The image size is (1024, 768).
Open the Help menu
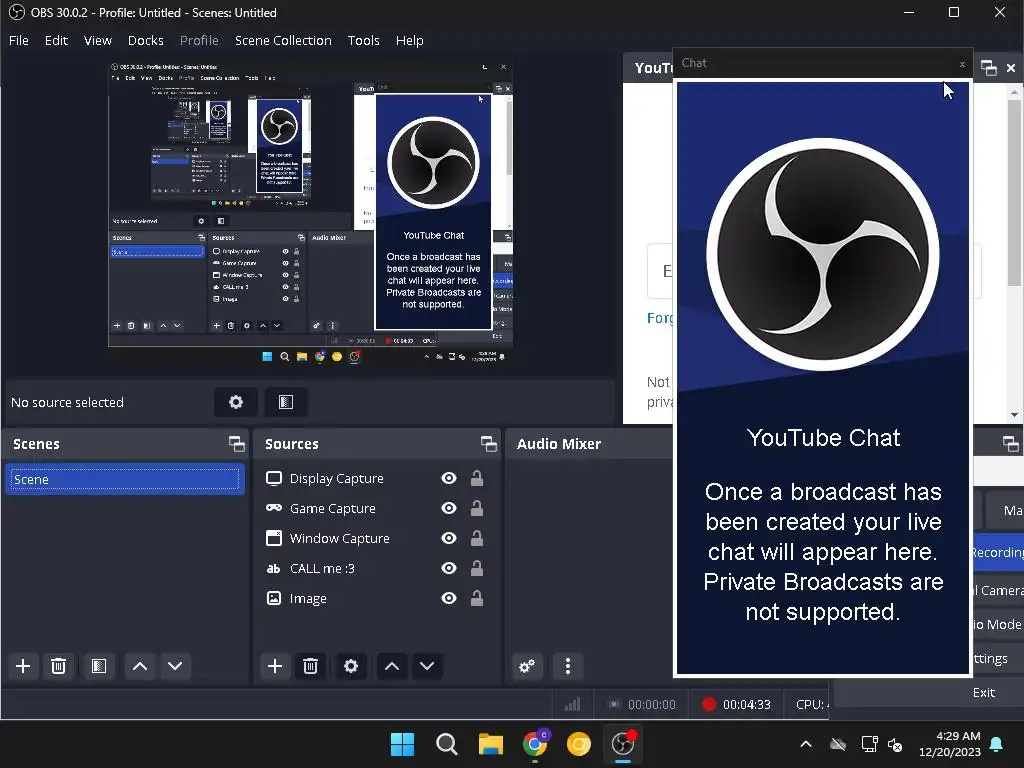[x=409, y=40]
